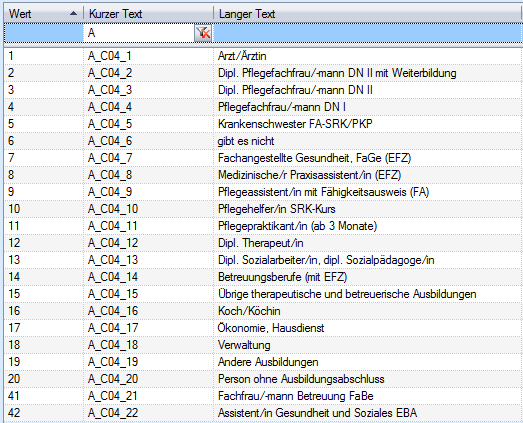This screenshot has height=423, width=523.
Task: Select the A_C04_19 cell
Action: [x=148, y=362]
